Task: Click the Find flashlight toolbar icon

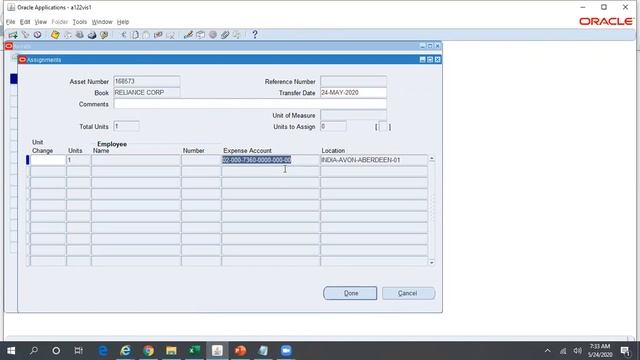Action: click(26, 35)
